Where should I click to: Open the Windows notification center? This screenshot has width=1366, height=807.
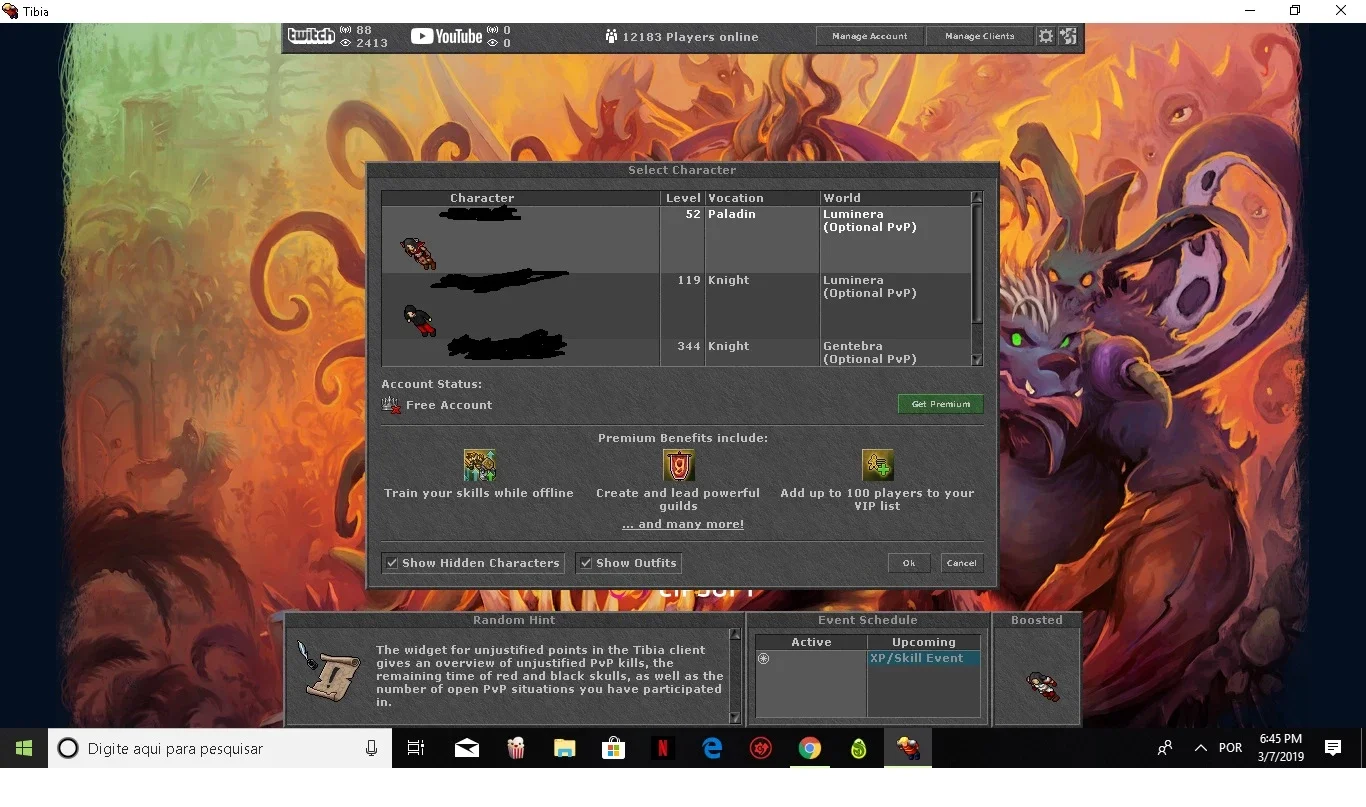tap(1333, 748)
